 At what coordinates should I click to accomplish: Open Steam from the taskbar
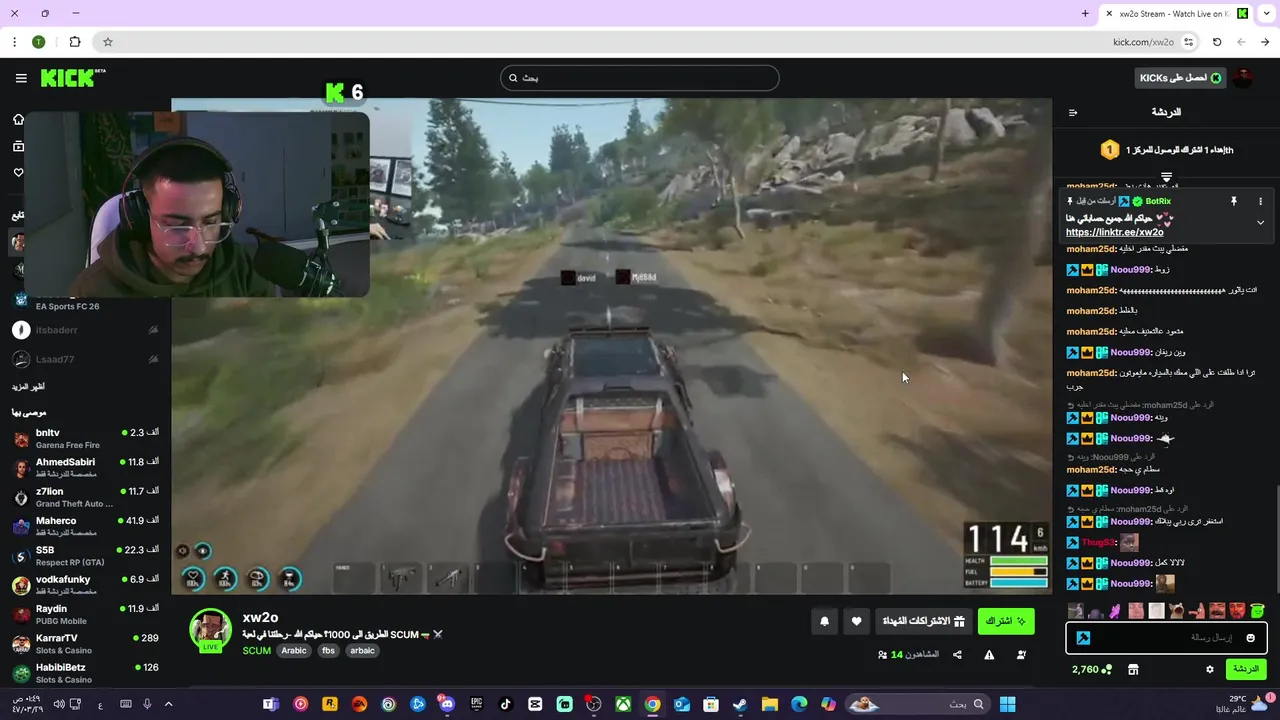click(x=739, y=704)
